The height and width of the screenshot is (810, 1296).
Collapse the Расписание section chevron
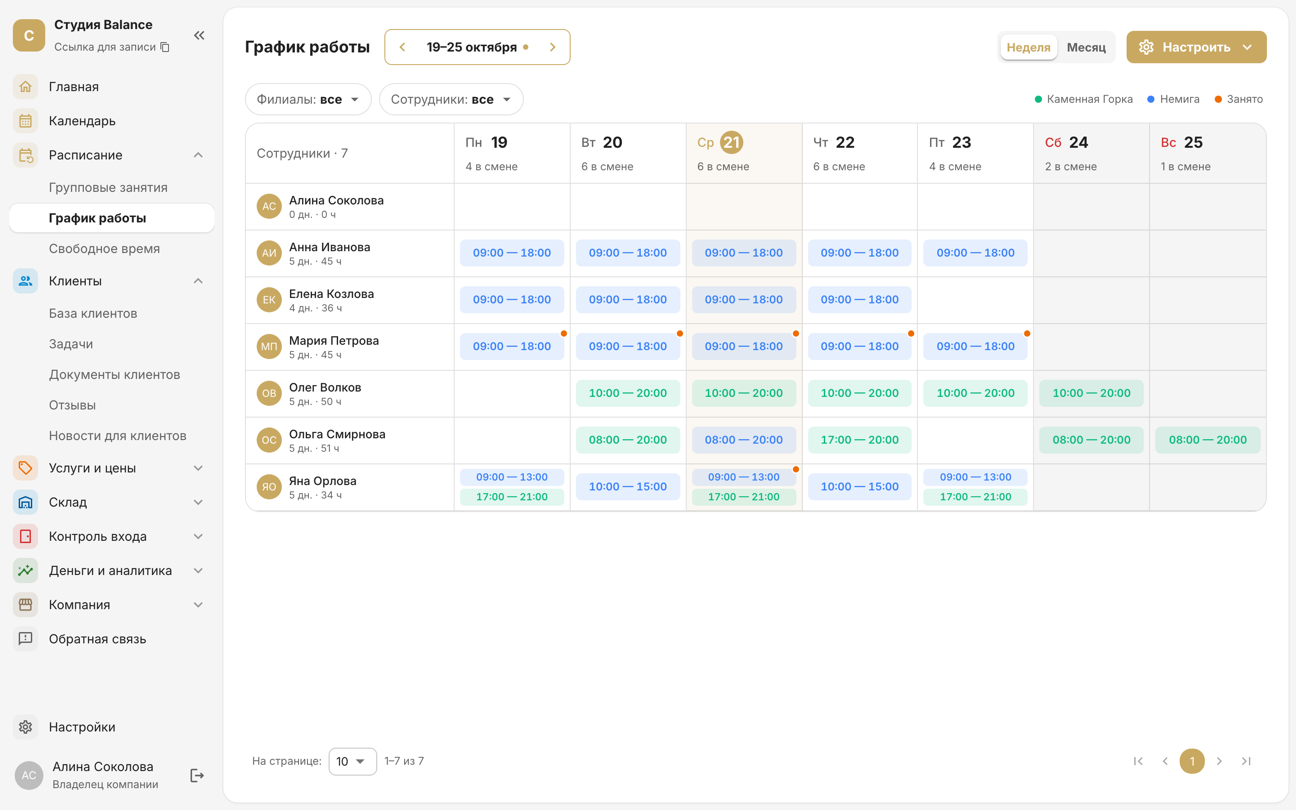[198, 155]
